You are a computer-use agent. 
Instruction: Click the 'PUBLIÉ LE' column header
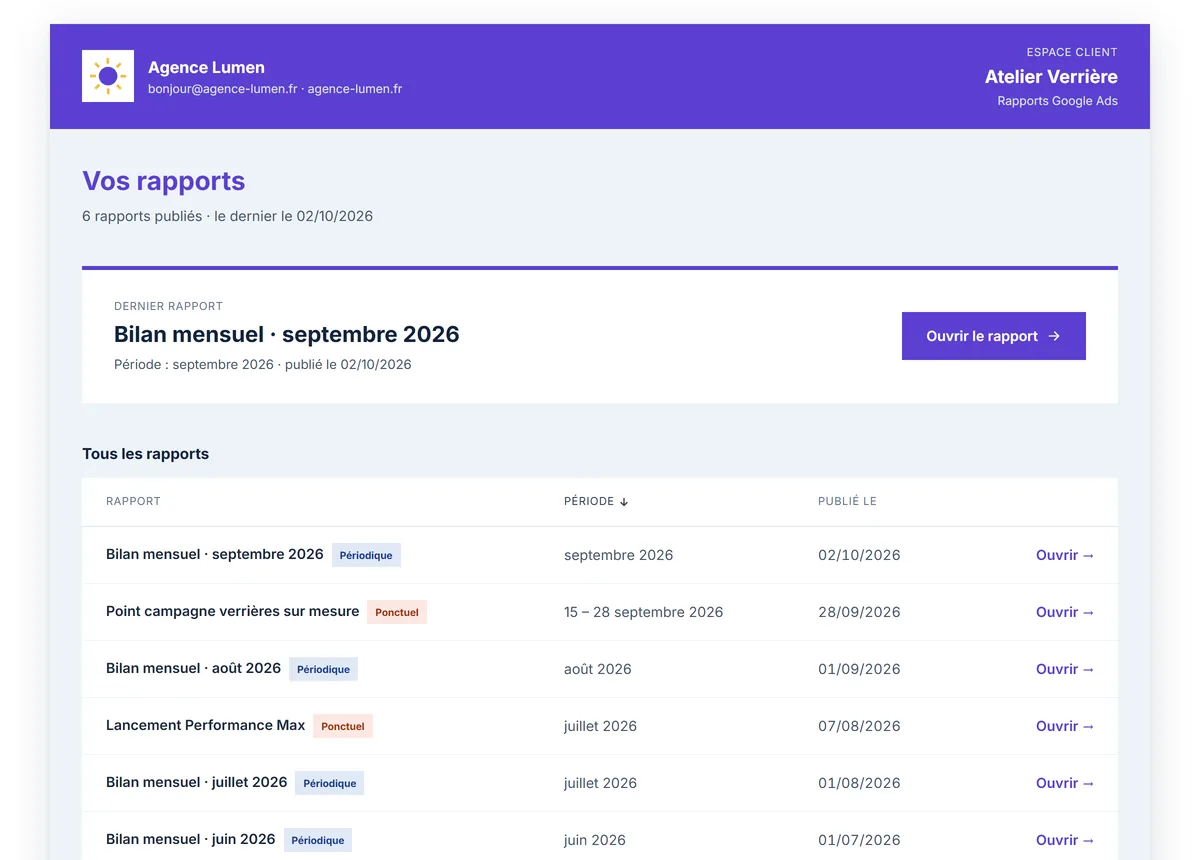click(x=847, y=501)
